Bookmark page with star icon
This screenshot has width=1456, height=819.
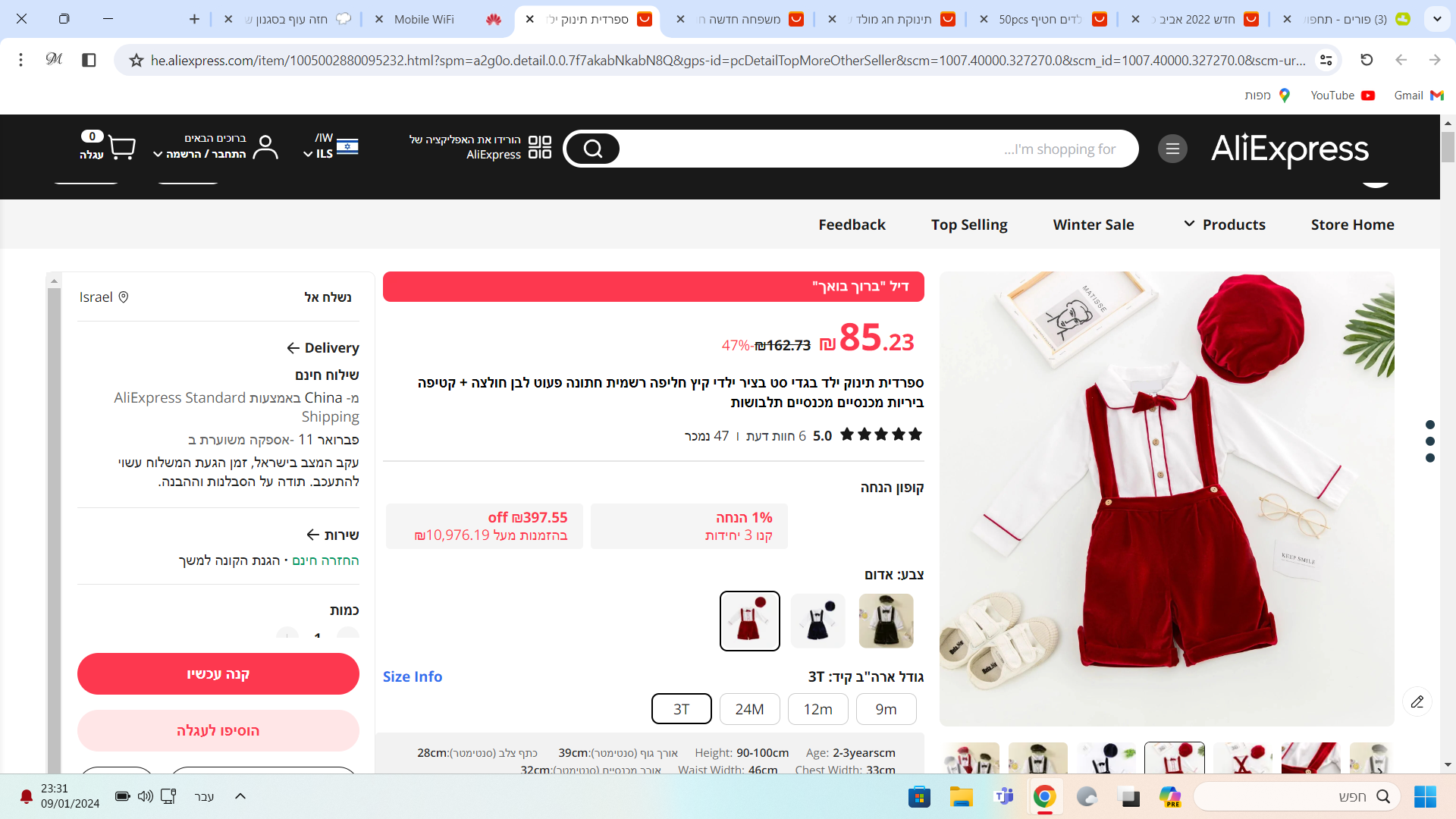(x=136, y=60)
